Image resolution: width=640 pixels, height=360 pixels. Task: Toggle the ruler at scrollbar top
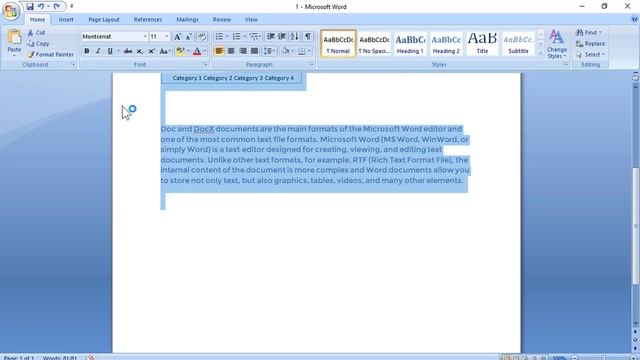(636, 77)
